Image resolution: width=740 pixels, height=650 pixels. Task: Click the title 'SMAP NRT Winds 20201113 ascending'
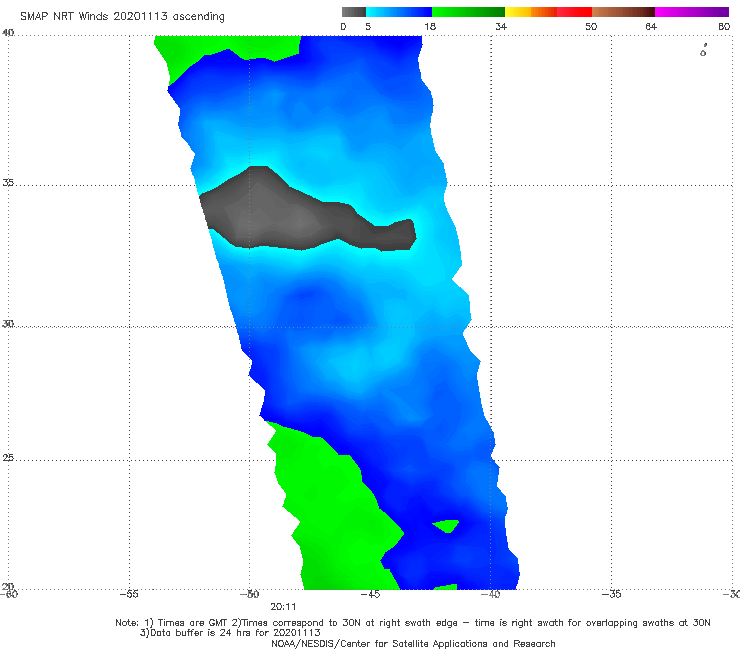tap(122, 17)
